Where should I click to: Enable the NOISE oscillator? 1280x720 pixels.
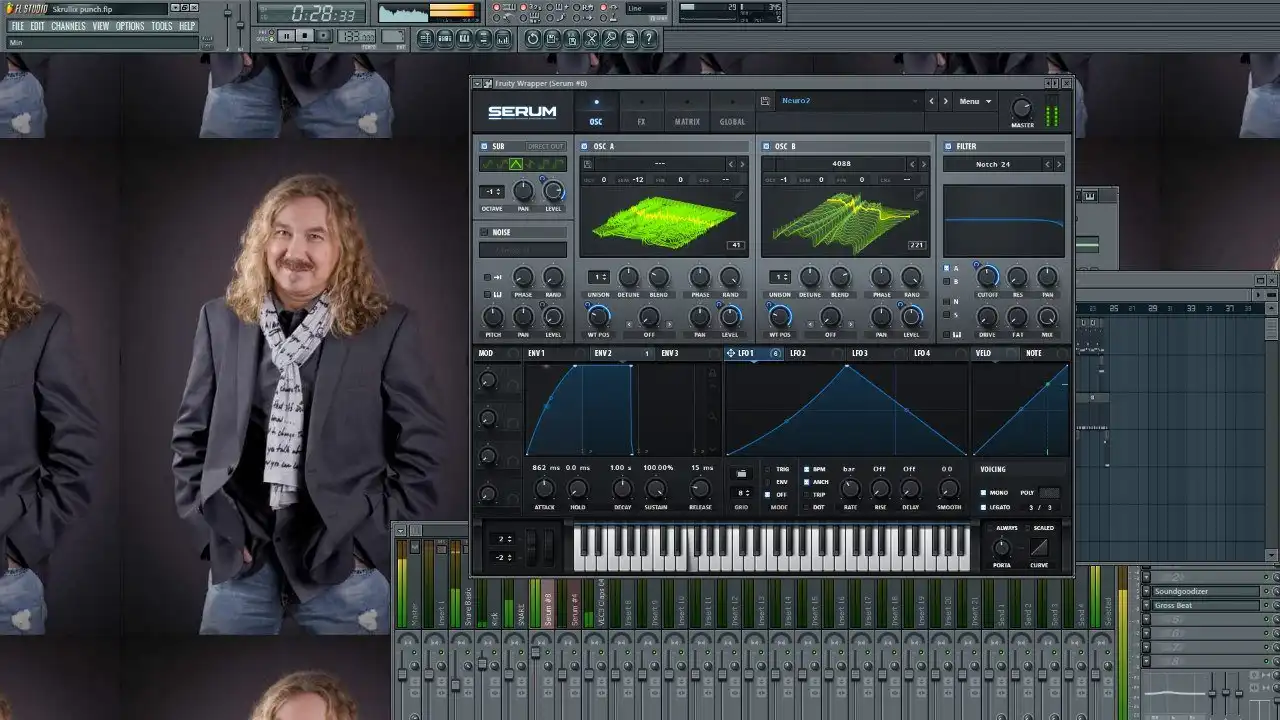coord(484,232)
